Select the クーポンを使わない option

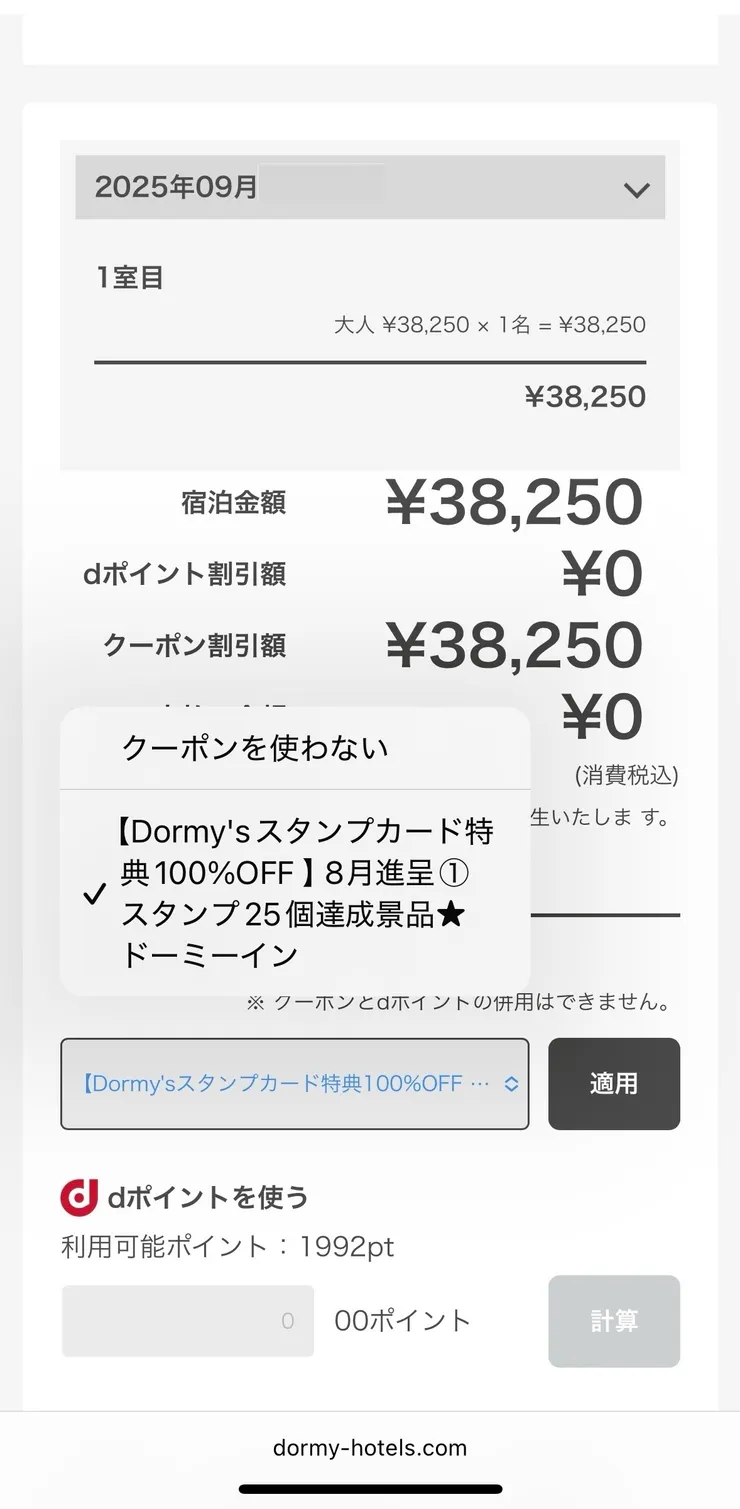[x=255, y=748]
